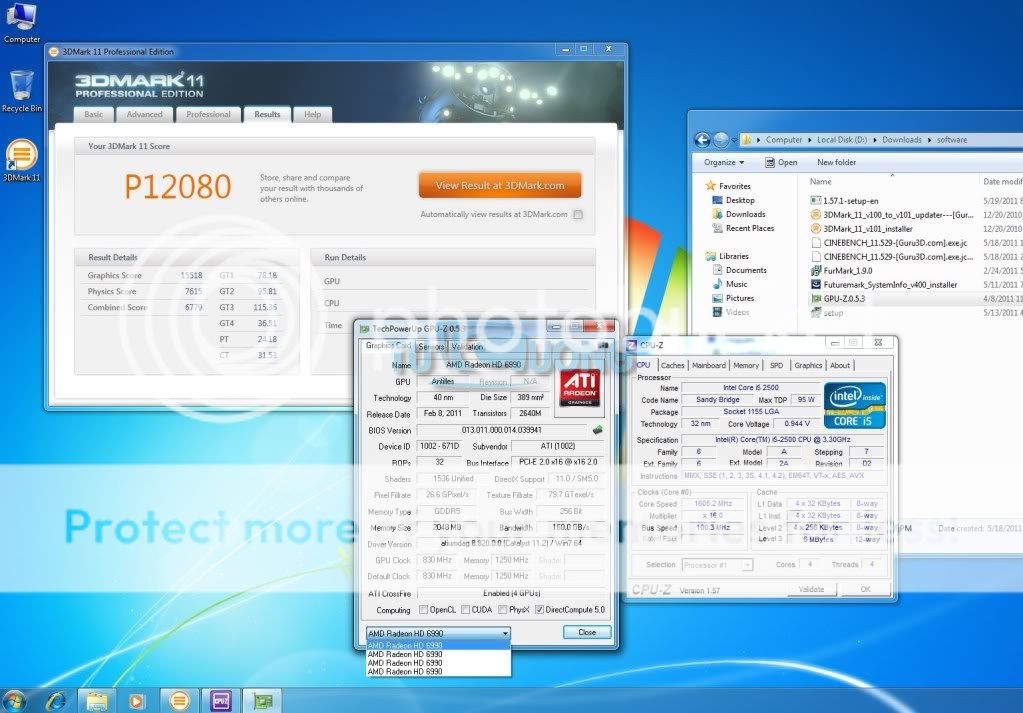Open the Validation tab in GPU-Z
Screen dimensions: 1023x713
(467, 347)
